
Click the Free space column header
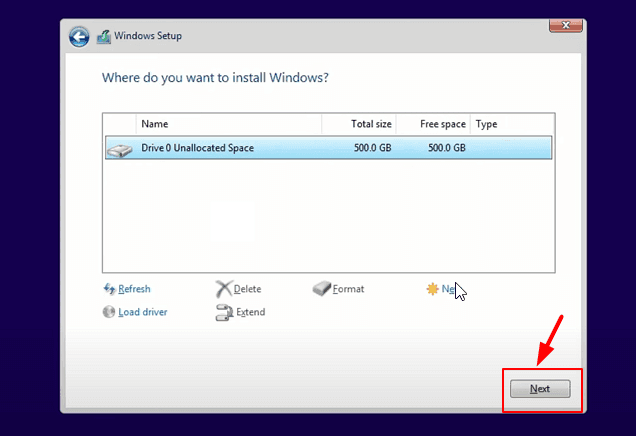(433, 124)
